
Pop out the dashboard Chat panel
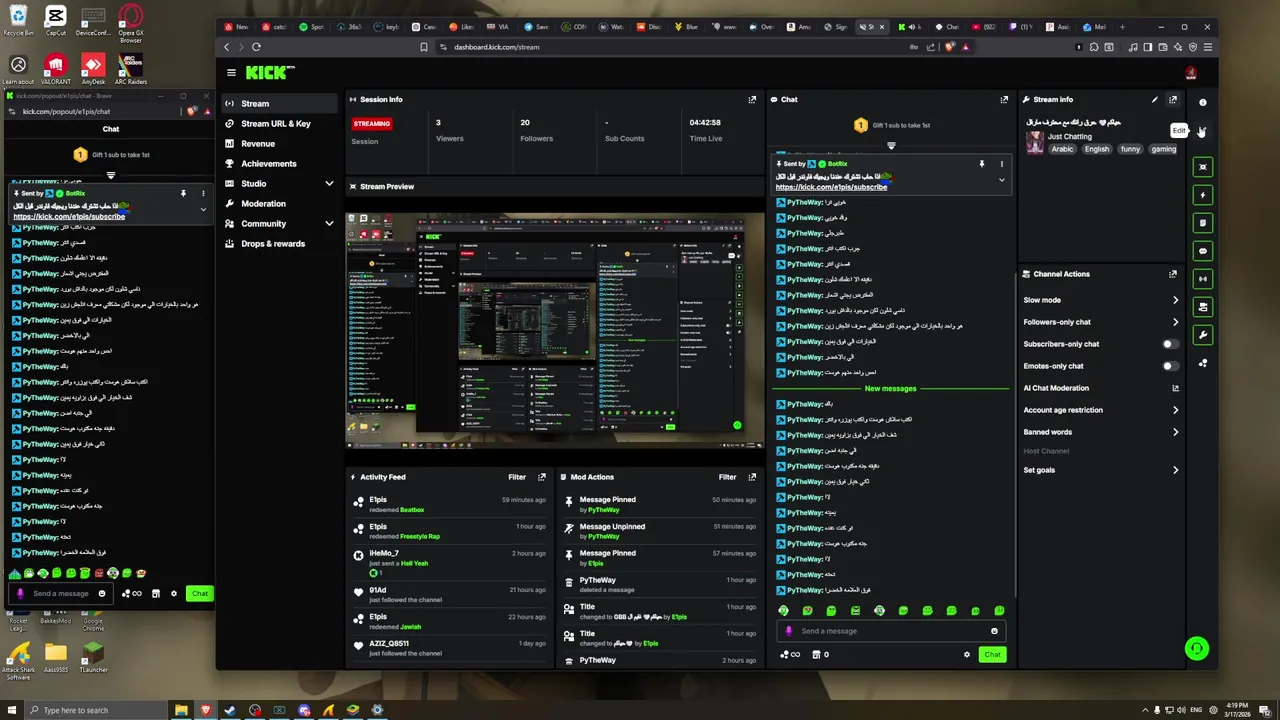pos(1004,99)
